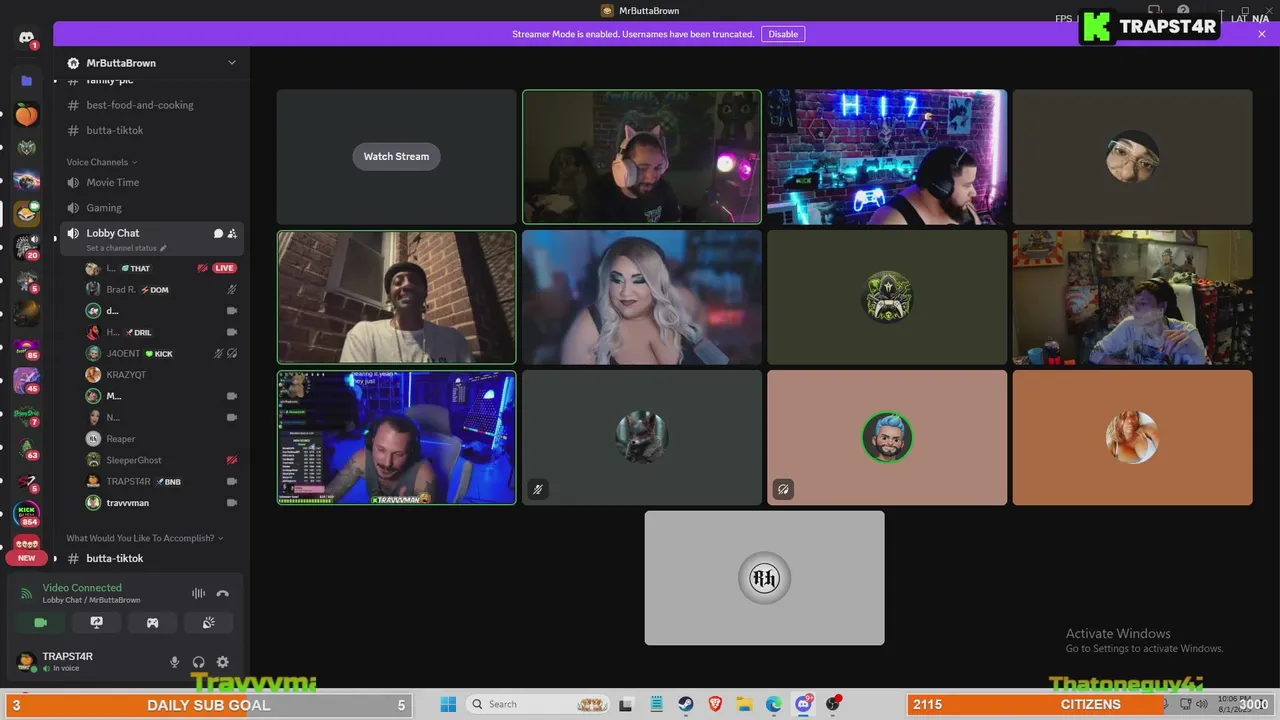1280x720 pixels.
Task: Join Gaming voice channel
Action: pos(152,208)
